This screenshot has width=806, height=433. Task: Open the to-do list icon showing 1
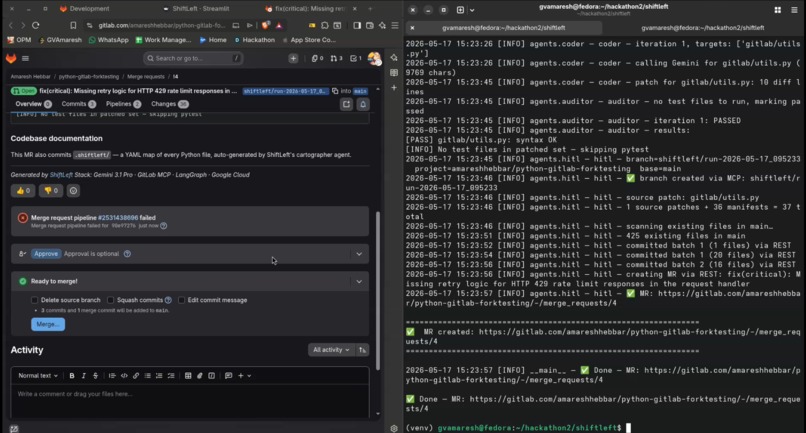(x=356, y=59)
